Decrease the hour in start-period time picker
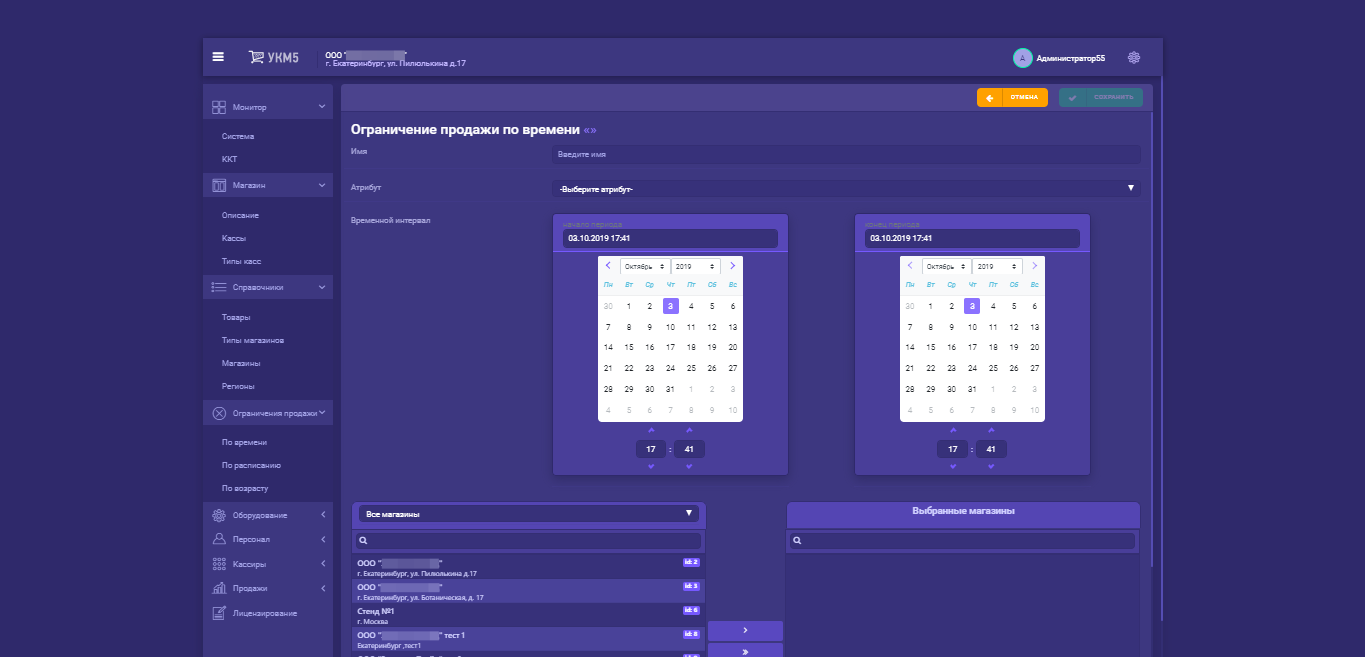Viewport: 1365px width, 657px height. click(651, 467)
